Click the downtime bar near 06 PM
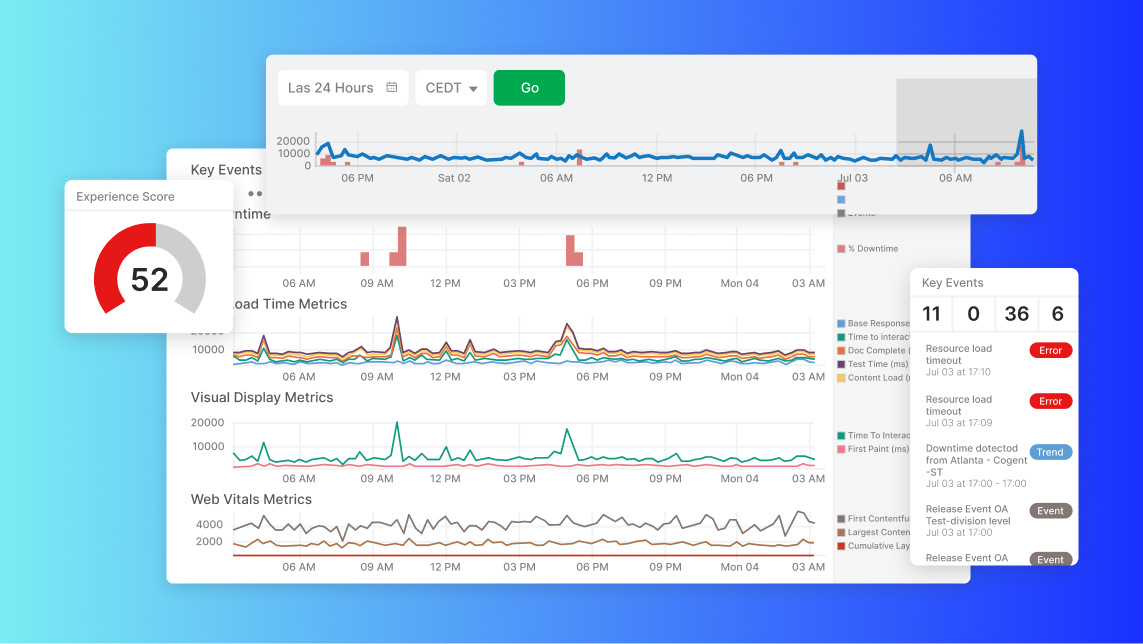1143x644 pixels. [x=571, y=250]
